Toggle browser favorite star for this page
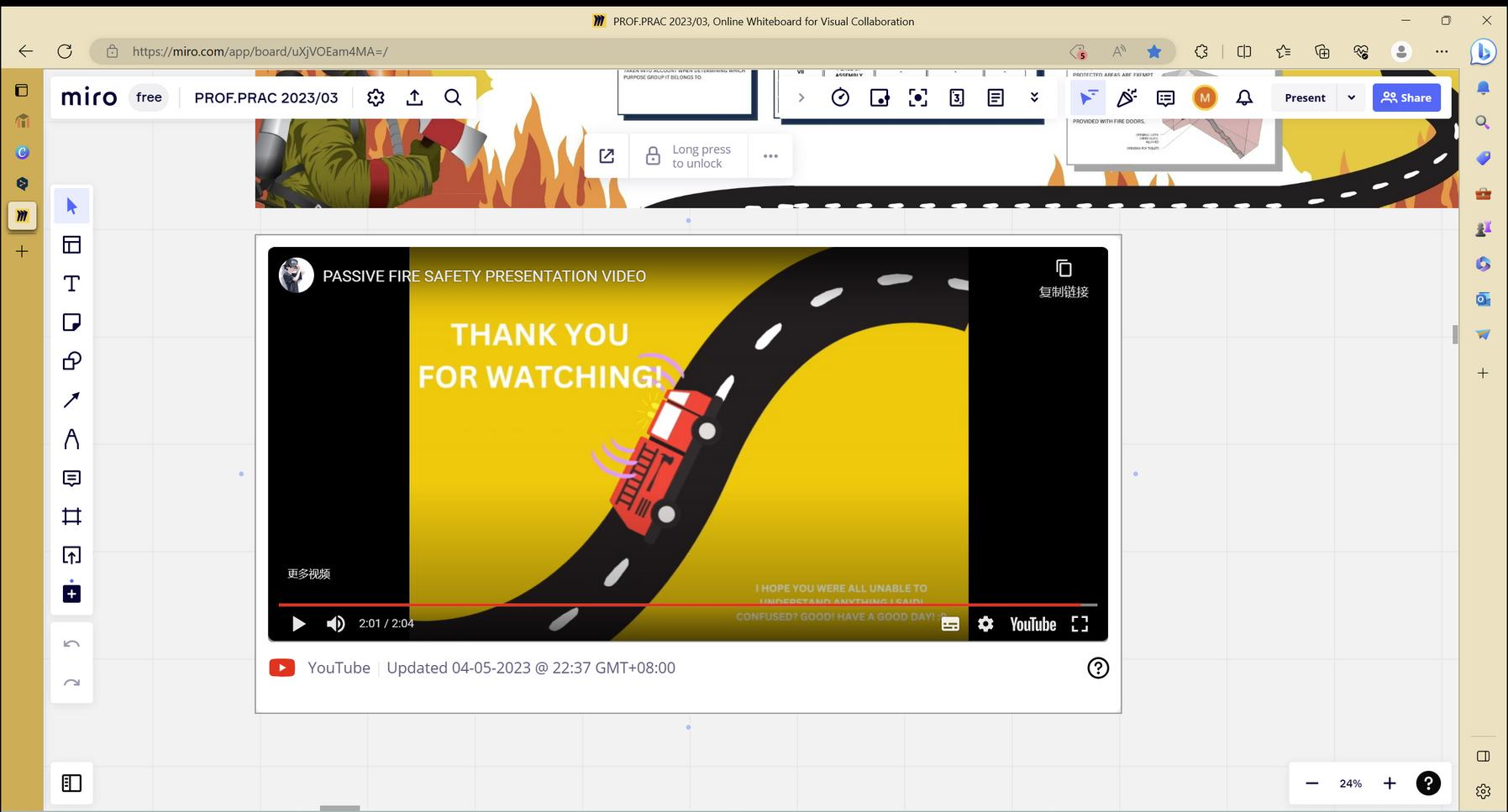This screenshot has width=1508, height=812. point(1154,51)
